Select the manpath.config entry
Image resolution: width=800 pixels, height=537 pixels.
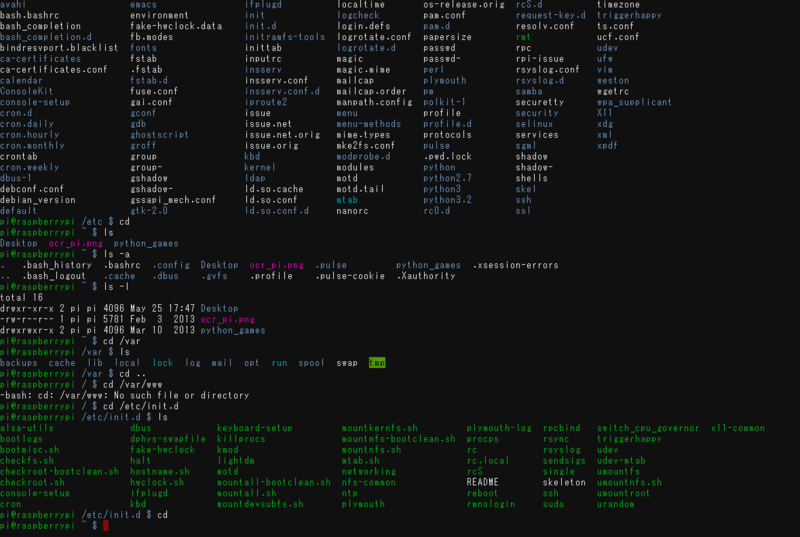(x=374, y=102)
